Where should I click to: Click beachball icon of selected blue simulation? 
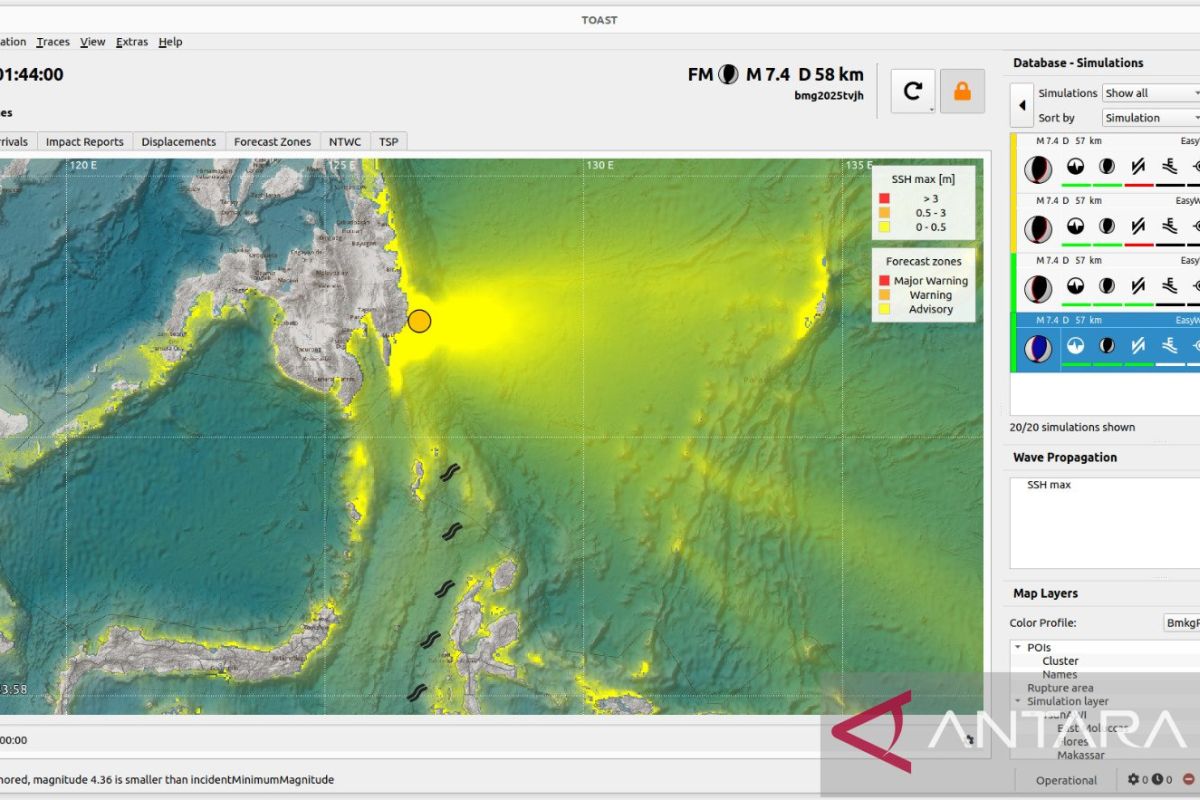(1039, 348)
